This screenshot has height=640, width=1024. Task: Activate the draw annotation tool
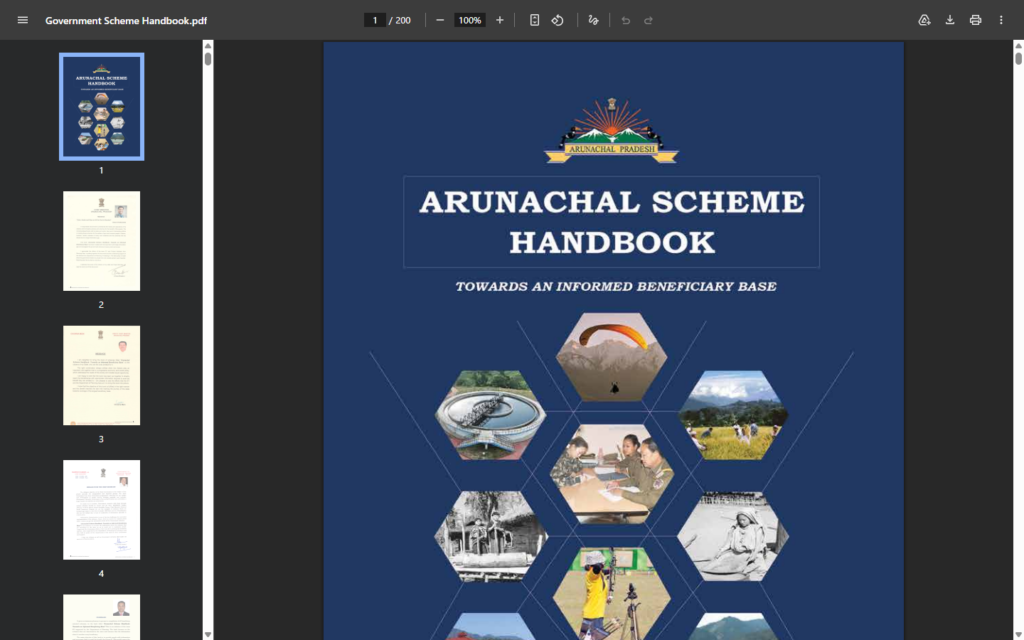click(594, 20)
